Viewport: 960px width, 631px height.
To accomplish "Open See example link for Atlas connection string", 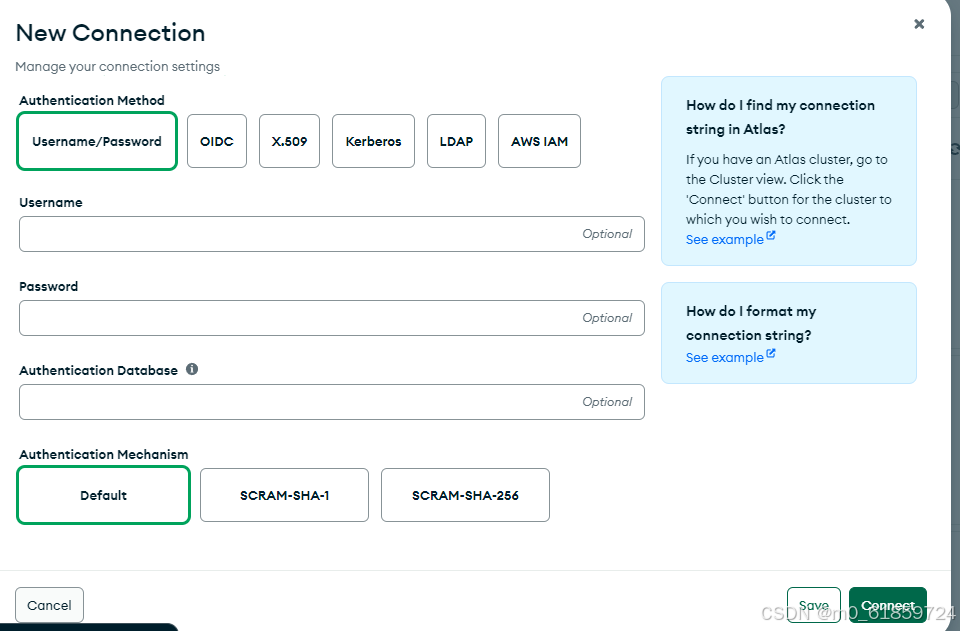I will coord(725,240).
